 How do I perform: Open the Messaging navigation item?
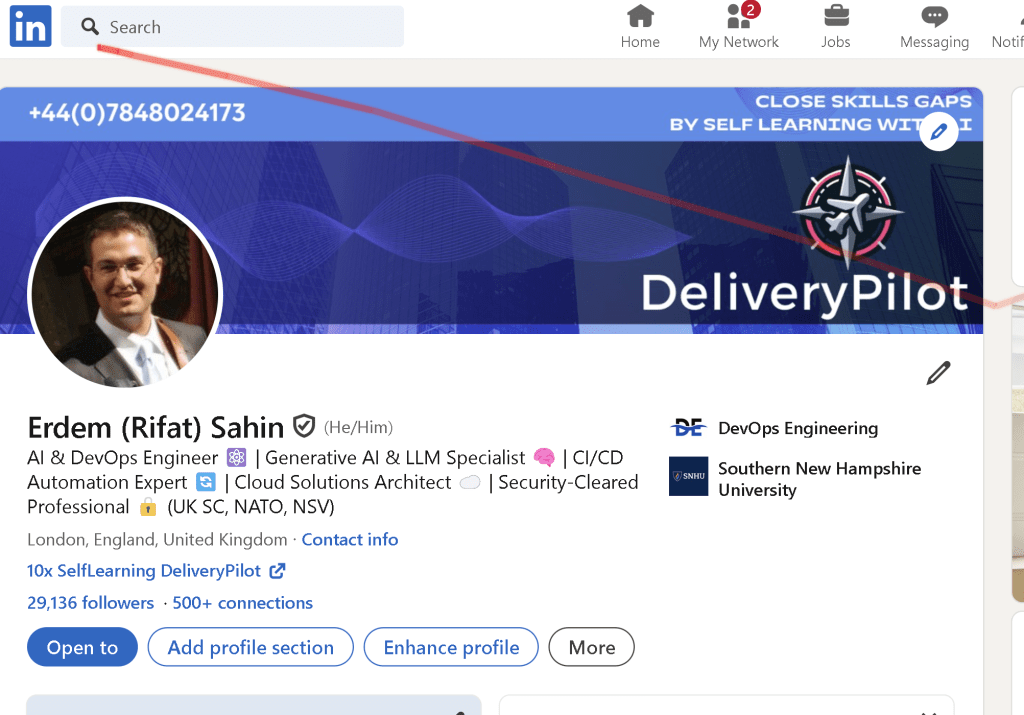point(935,27)
